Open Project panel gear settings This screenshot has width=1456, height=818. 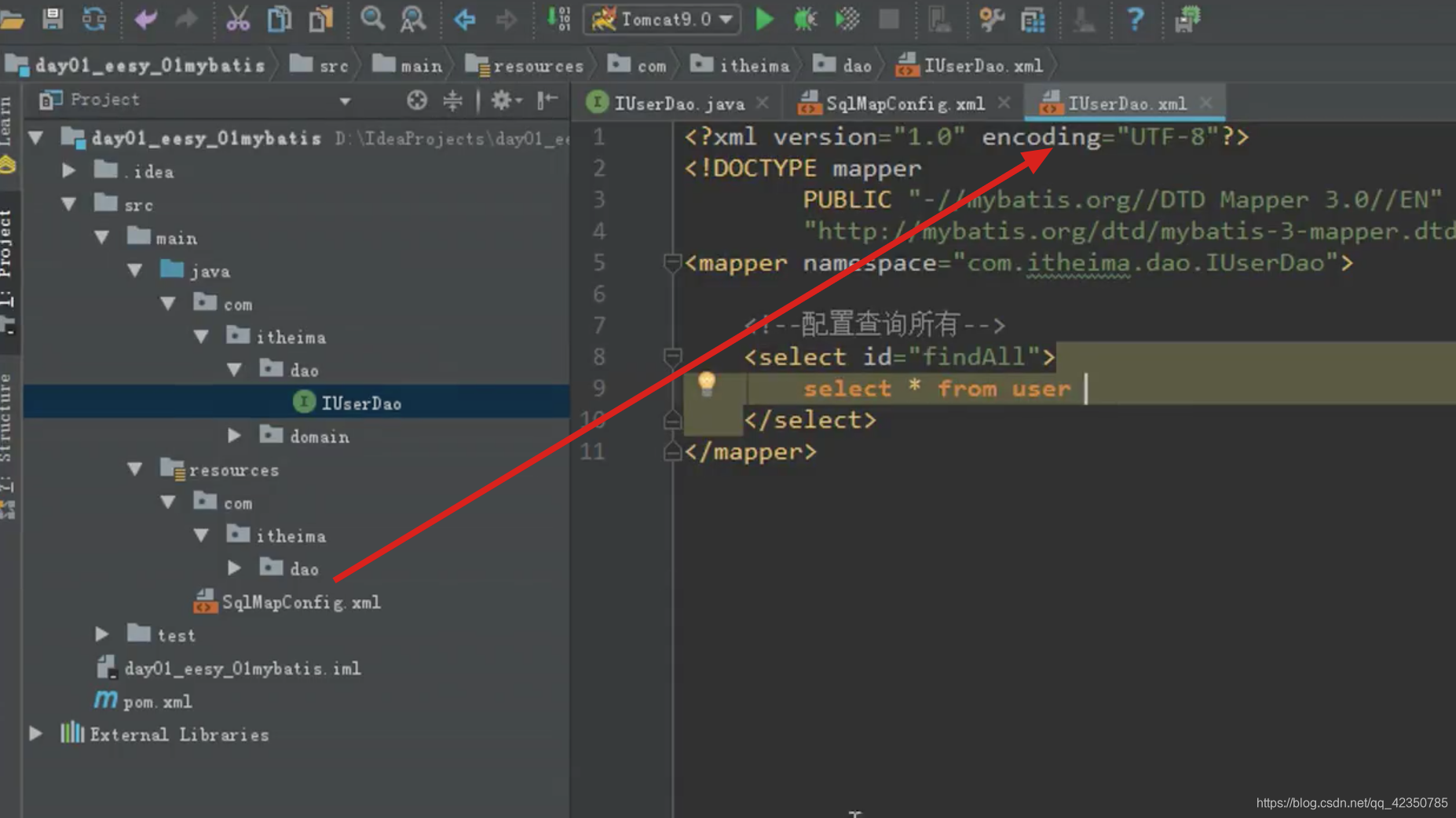pos(505,100)
